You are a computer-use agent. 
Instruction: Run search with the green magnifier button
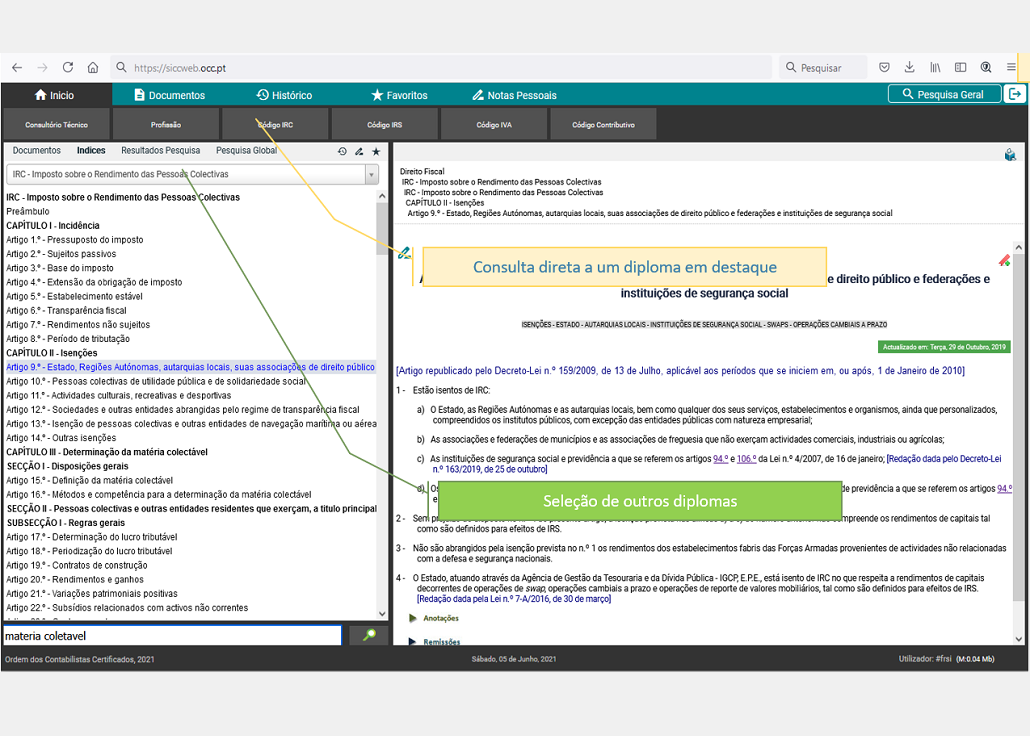[x=369, y=635]
